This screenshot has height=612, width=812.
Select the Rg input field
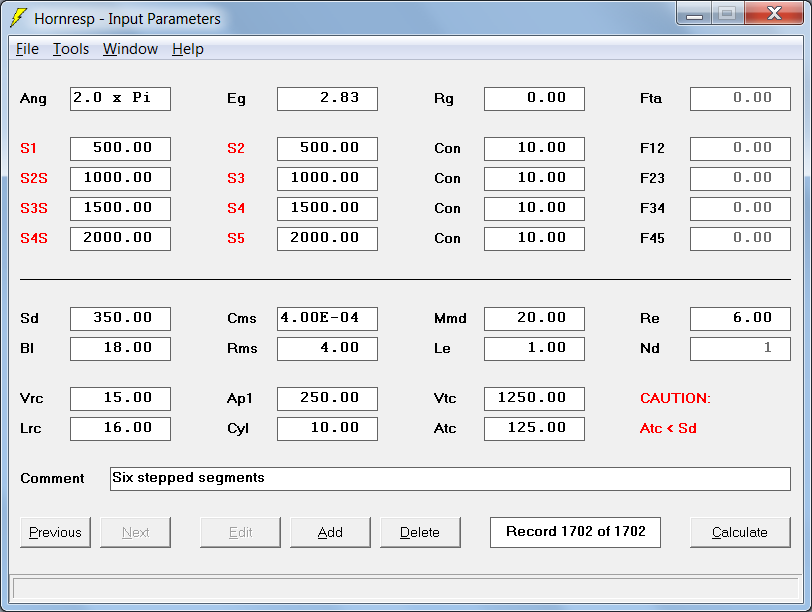(534, 99)
